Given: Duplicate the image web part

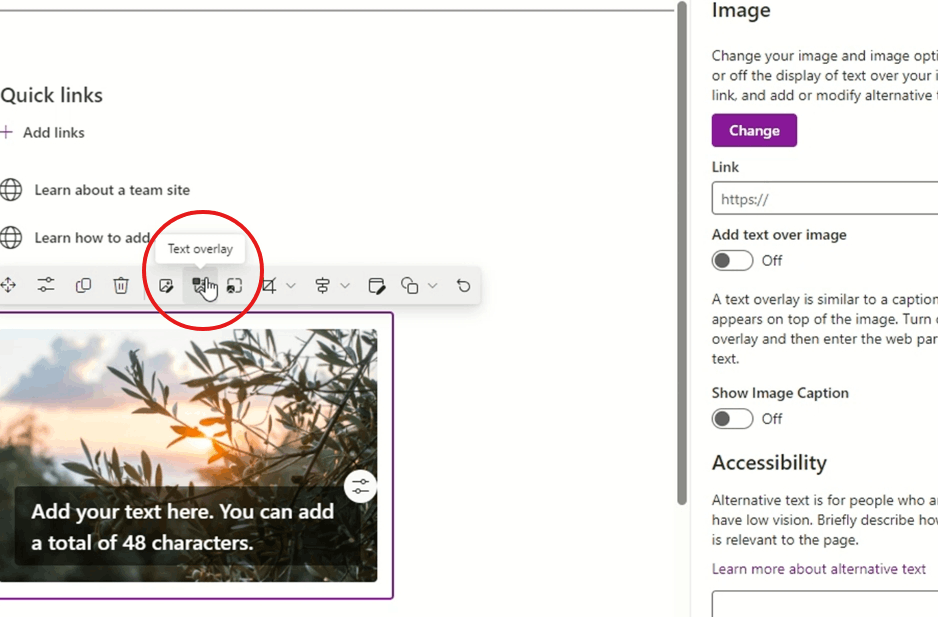Looking at the screenshot, I should coord(83,285).
